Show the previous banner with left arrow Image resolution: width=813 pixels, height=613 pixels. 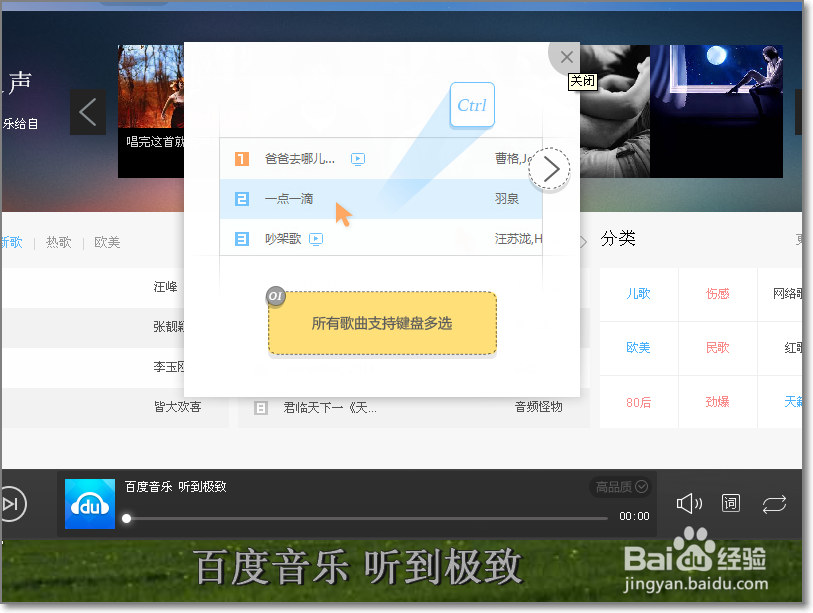point(88,112)
